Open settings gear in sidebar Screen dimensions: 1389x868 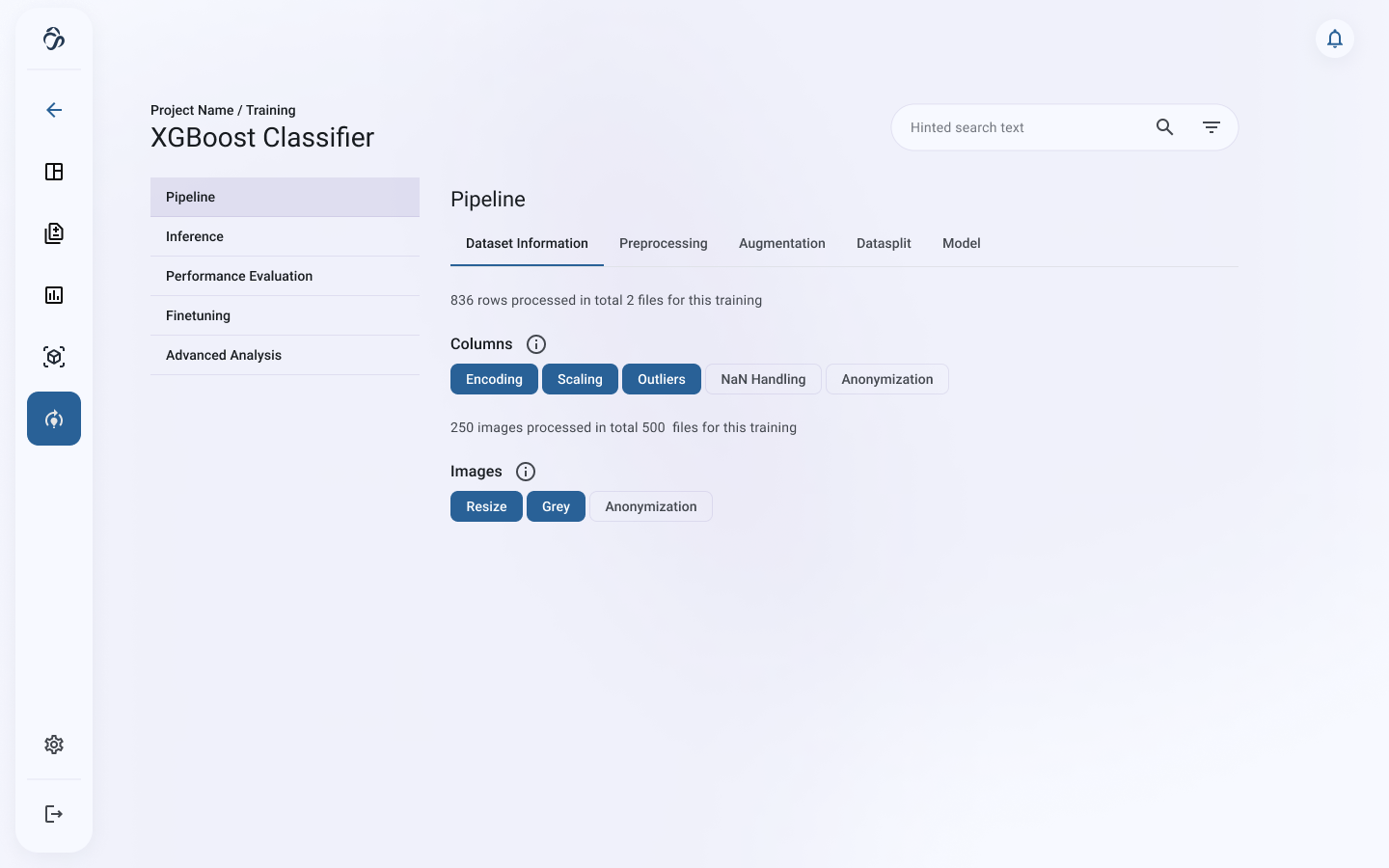point(54,745)
